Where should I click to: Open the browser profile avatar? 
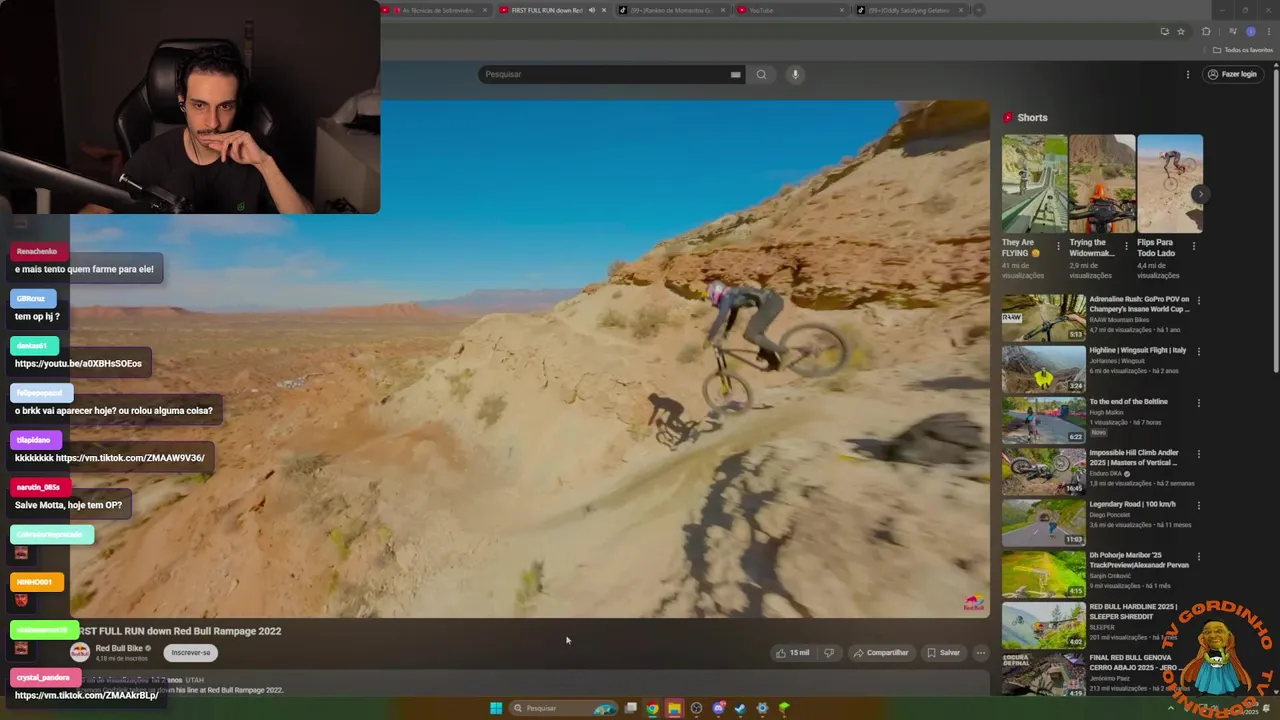point(1250,32)
